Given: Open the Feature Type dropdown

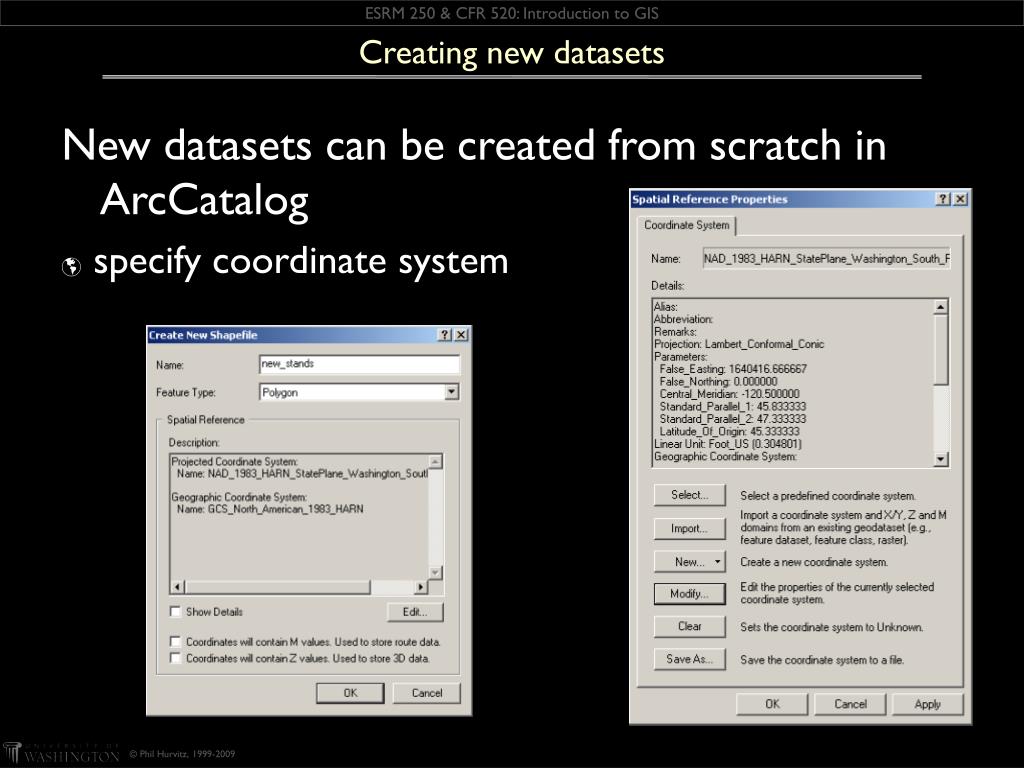Looking at the screenshot, I should coord(451,392).
